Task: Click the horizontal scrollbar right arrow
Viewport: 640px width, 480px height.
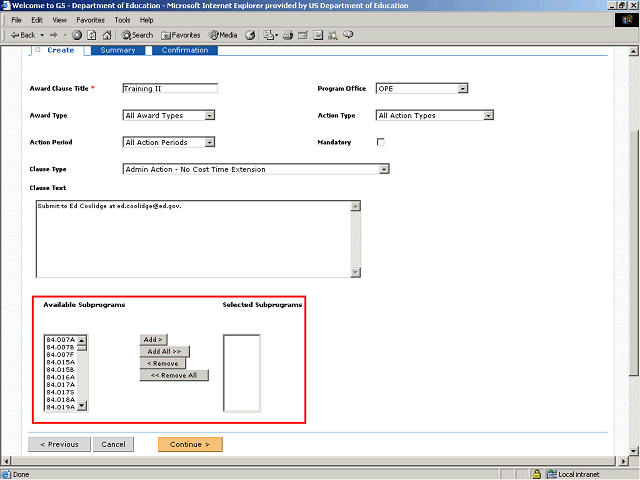Action: [623, 461]
